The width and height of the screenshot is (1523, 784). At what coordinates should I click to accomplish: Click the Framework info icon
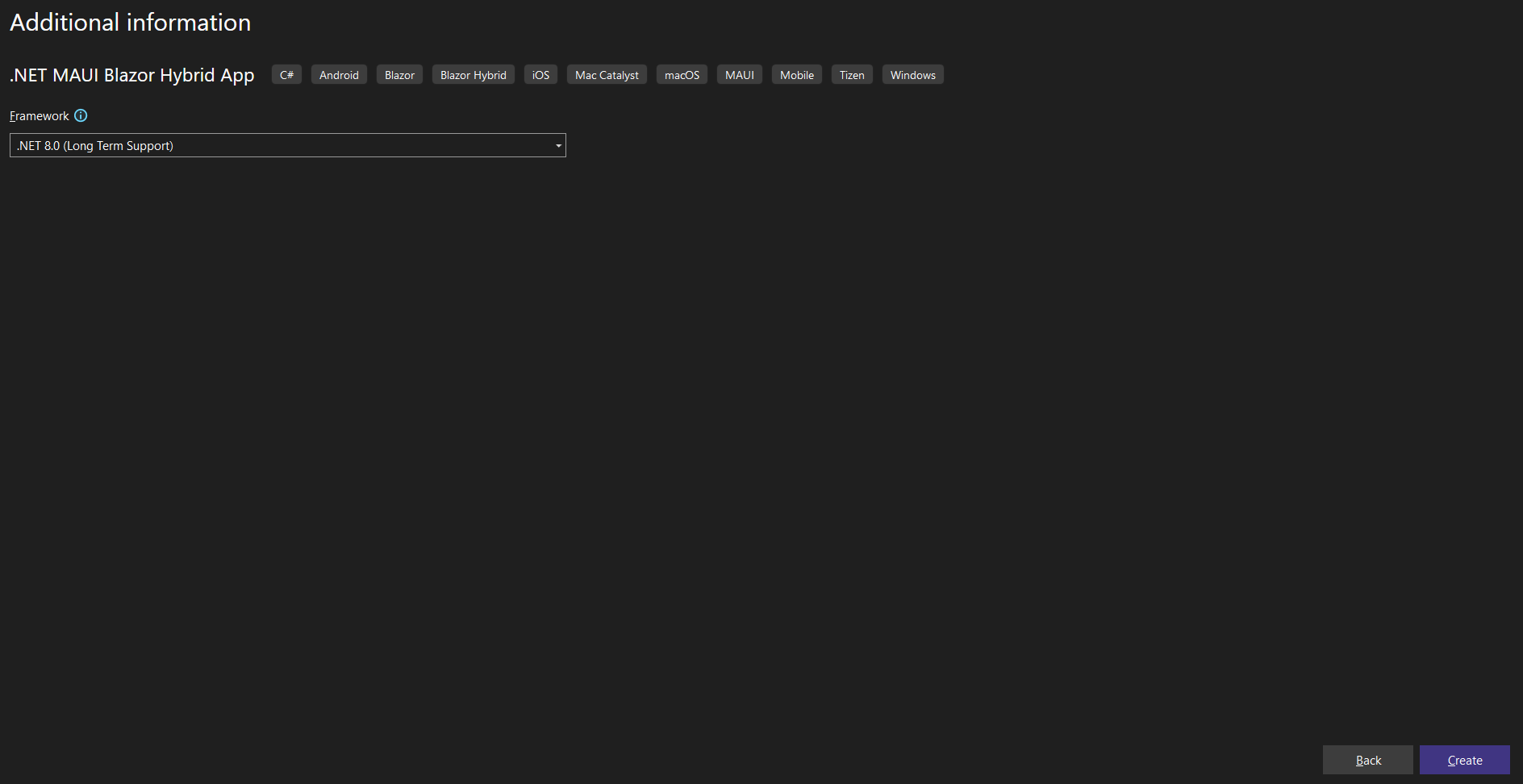point(81,115)
